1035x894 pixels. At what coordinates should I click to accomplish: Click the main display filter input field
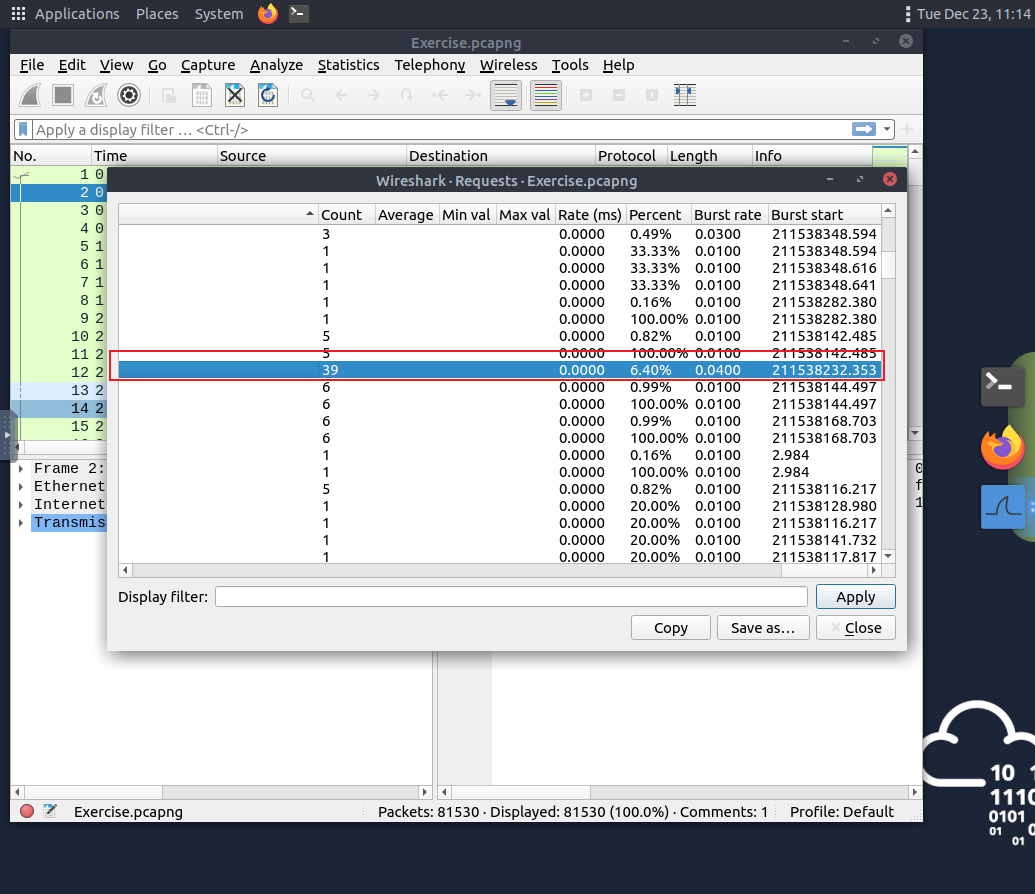[442, 129]
